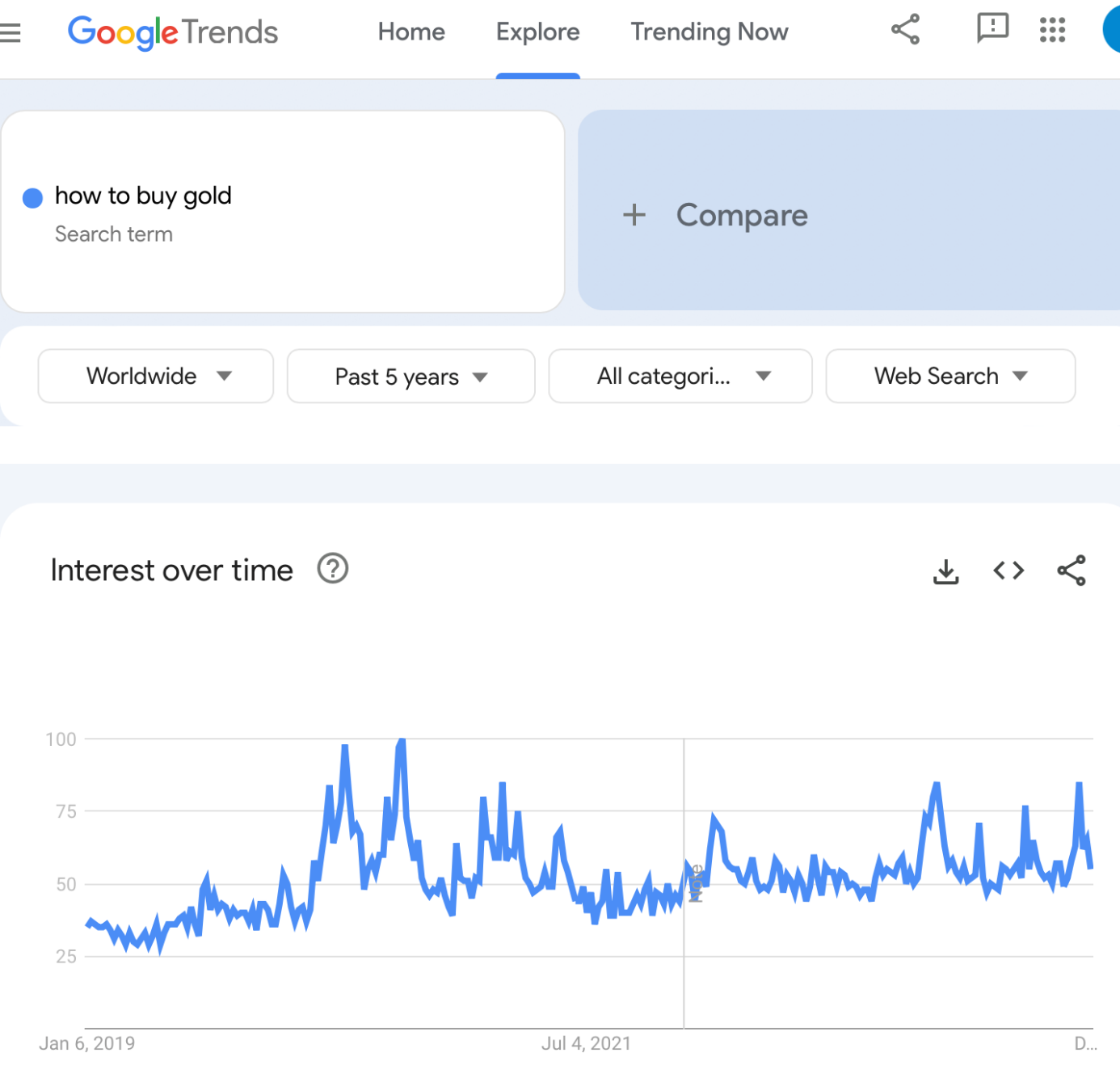Show help for Interest over time
This screenshot has height=1078, width=1120.
point(333,569)
